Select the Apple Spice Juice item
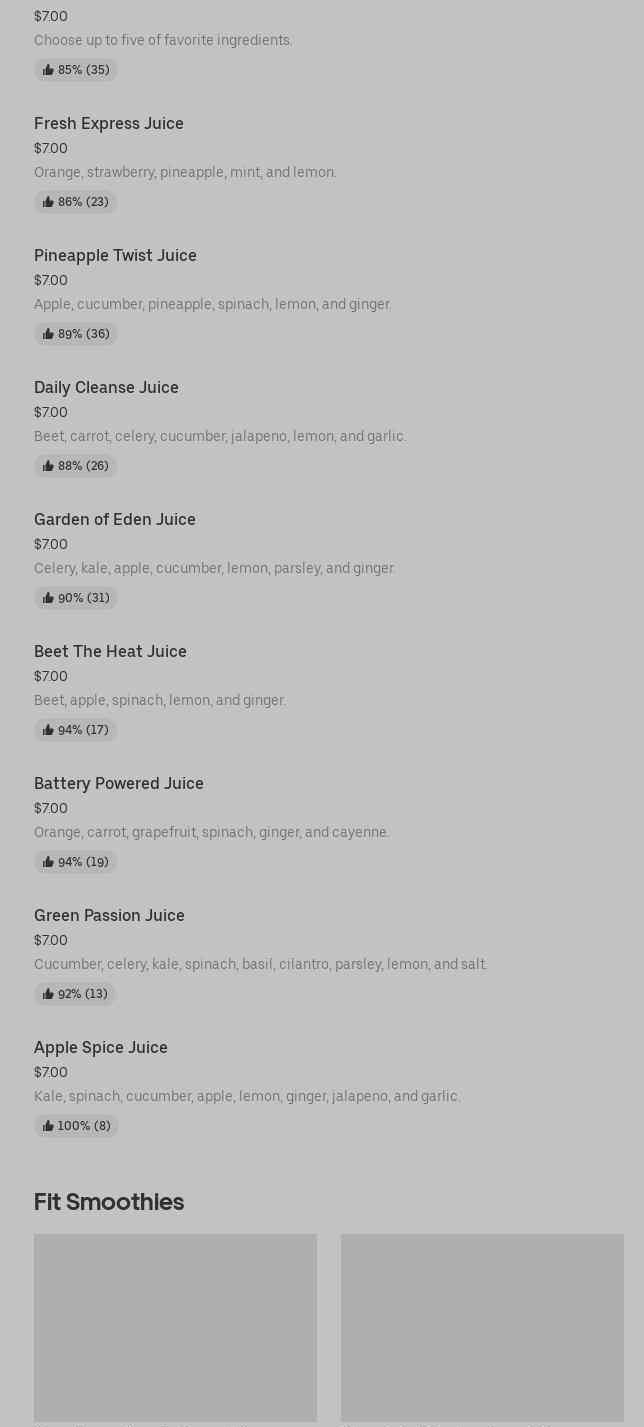 coord(101,1047)
